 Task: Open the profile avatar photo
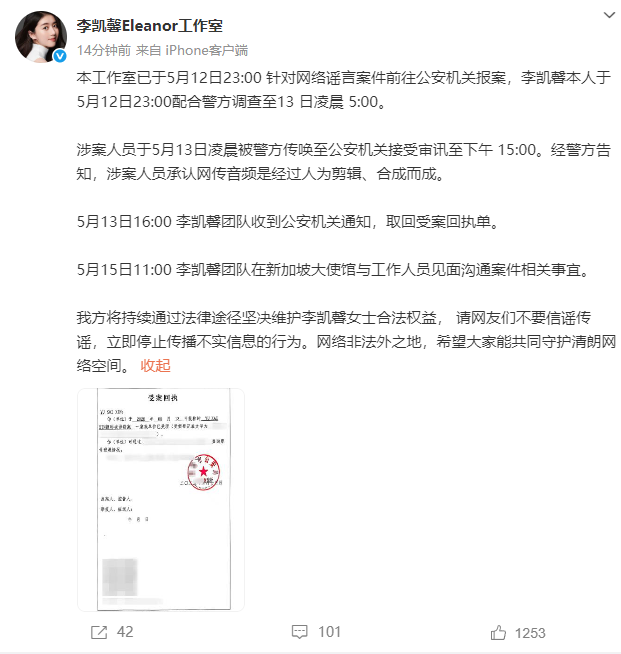(41, 37)
